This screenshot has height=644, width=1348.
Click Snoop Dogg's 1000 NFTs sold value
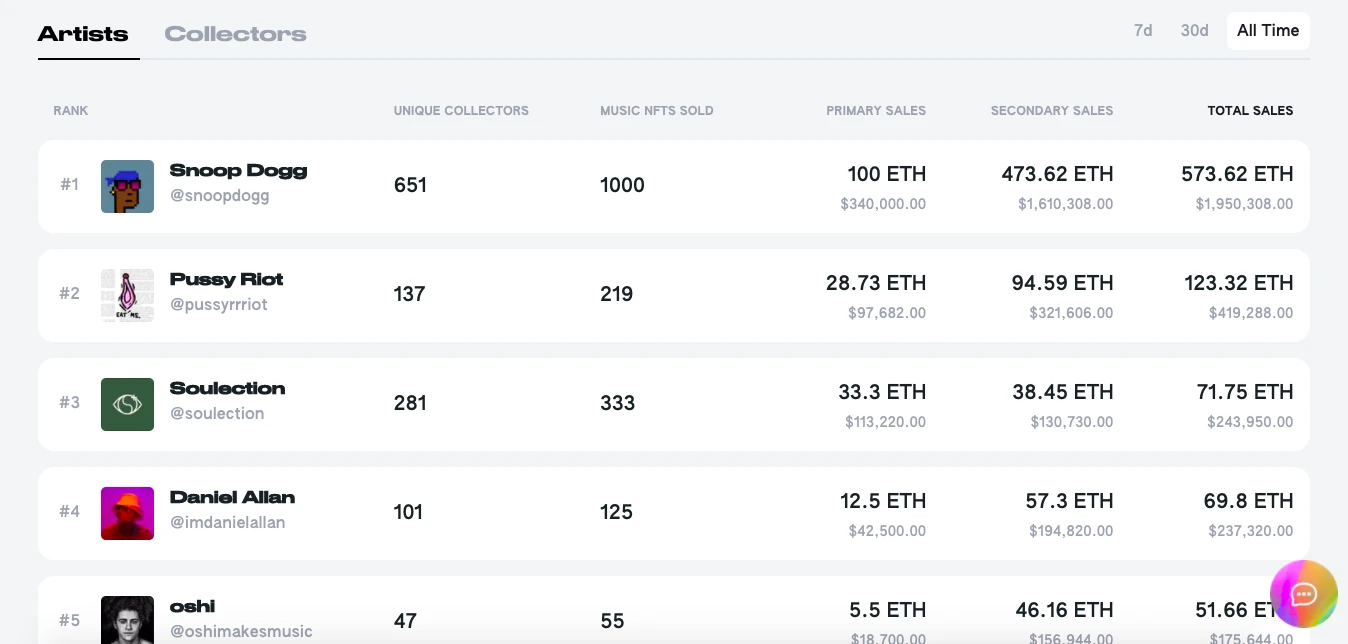622,185
